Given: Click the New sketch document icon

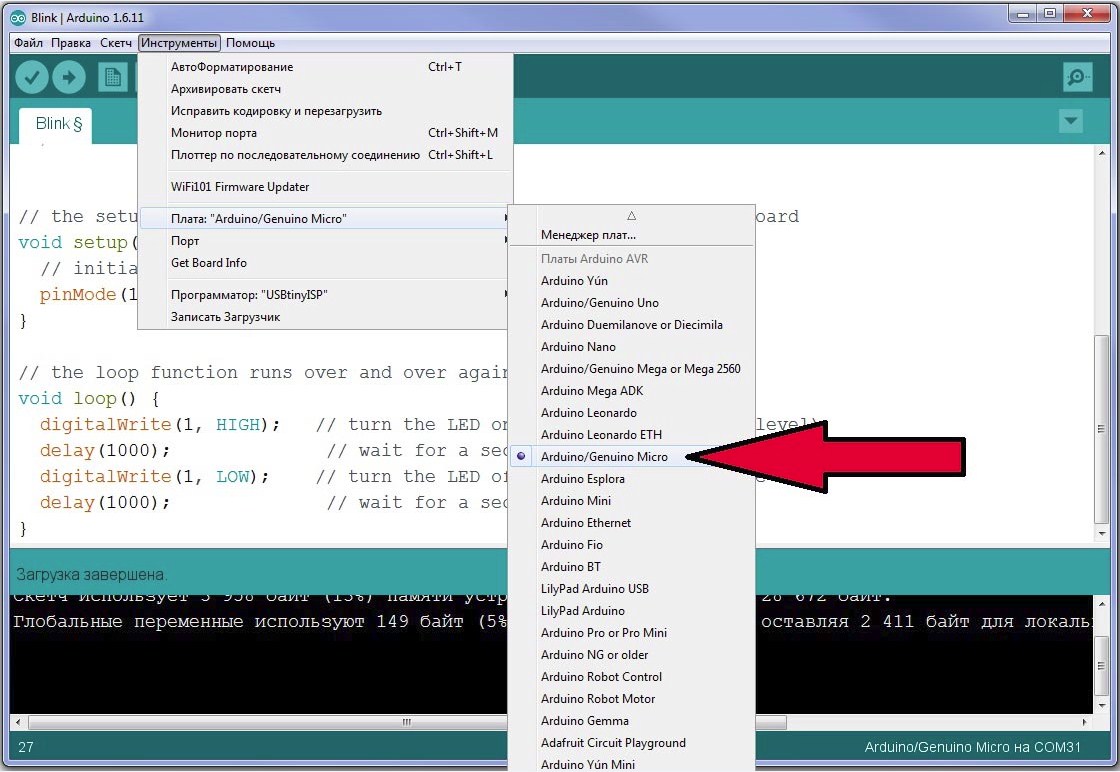Looking at the screenshot, I should click(112, 77).
